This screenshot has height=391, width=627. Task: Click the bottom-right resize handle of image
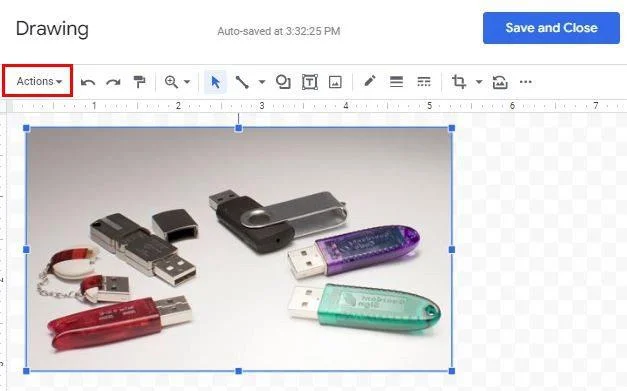click(452, 371)
